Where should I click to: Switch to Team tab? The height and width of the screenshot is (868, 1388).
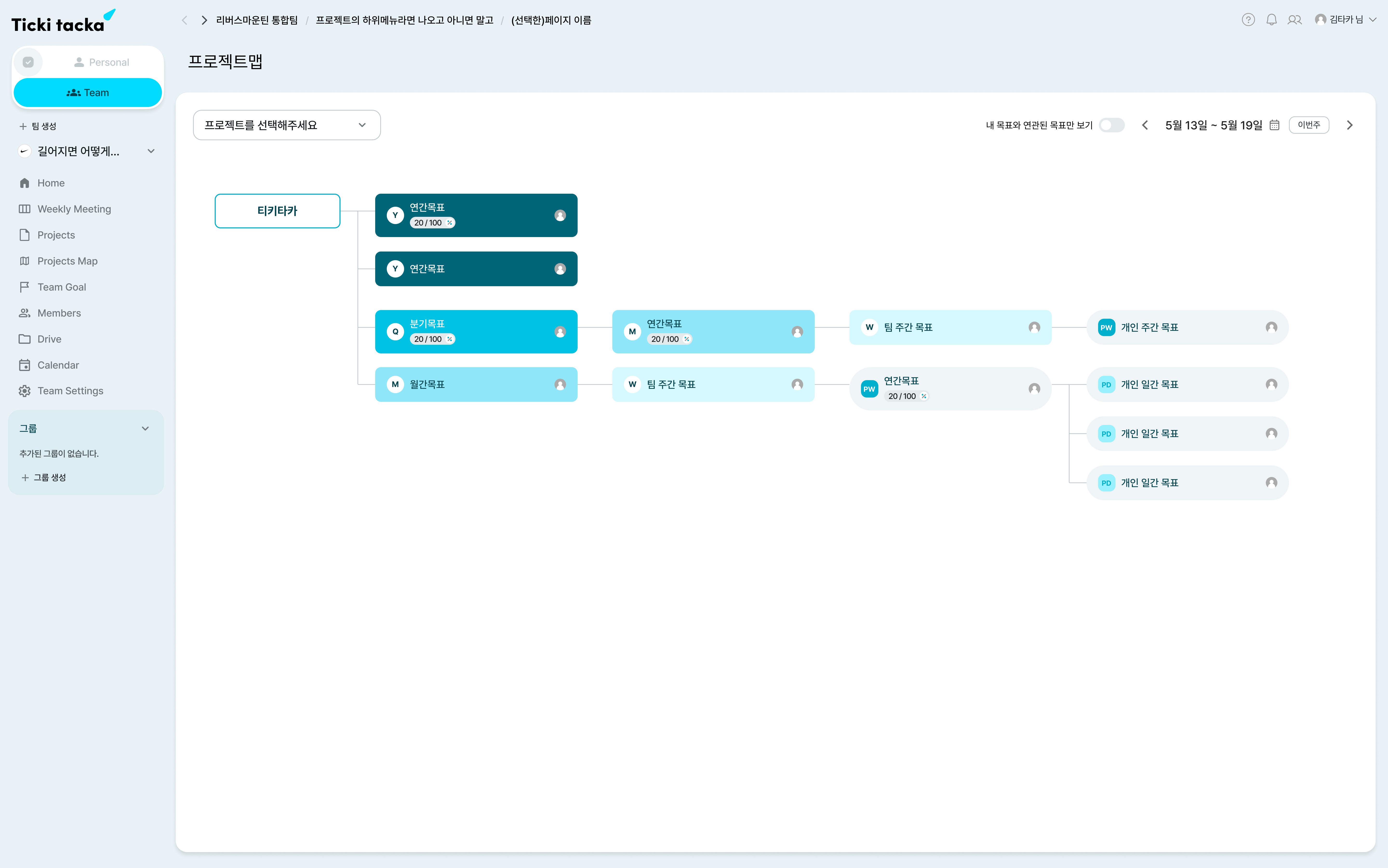point(88,92)
